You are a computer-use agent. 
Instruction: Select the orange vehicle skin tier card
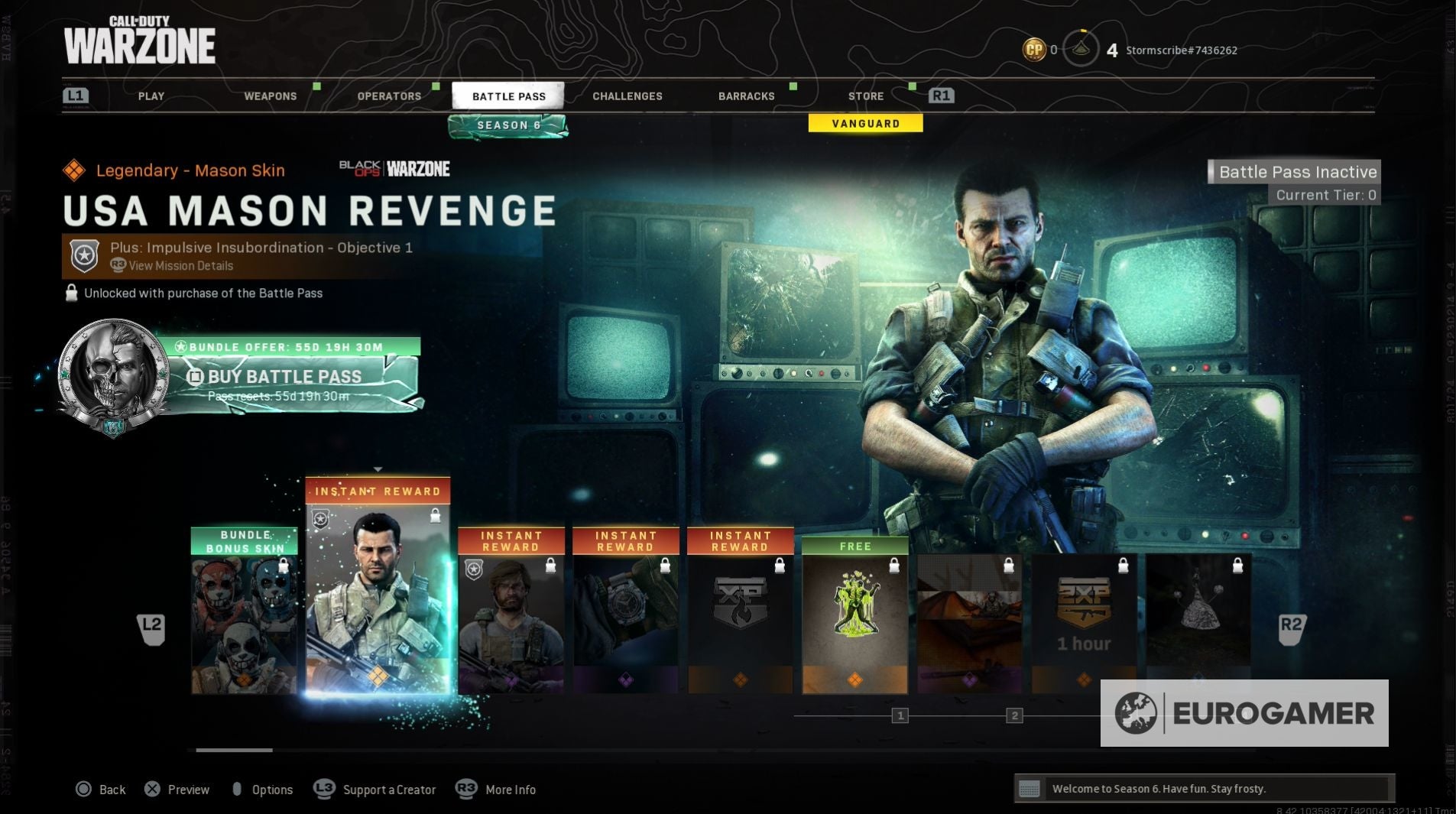[970, 624]
